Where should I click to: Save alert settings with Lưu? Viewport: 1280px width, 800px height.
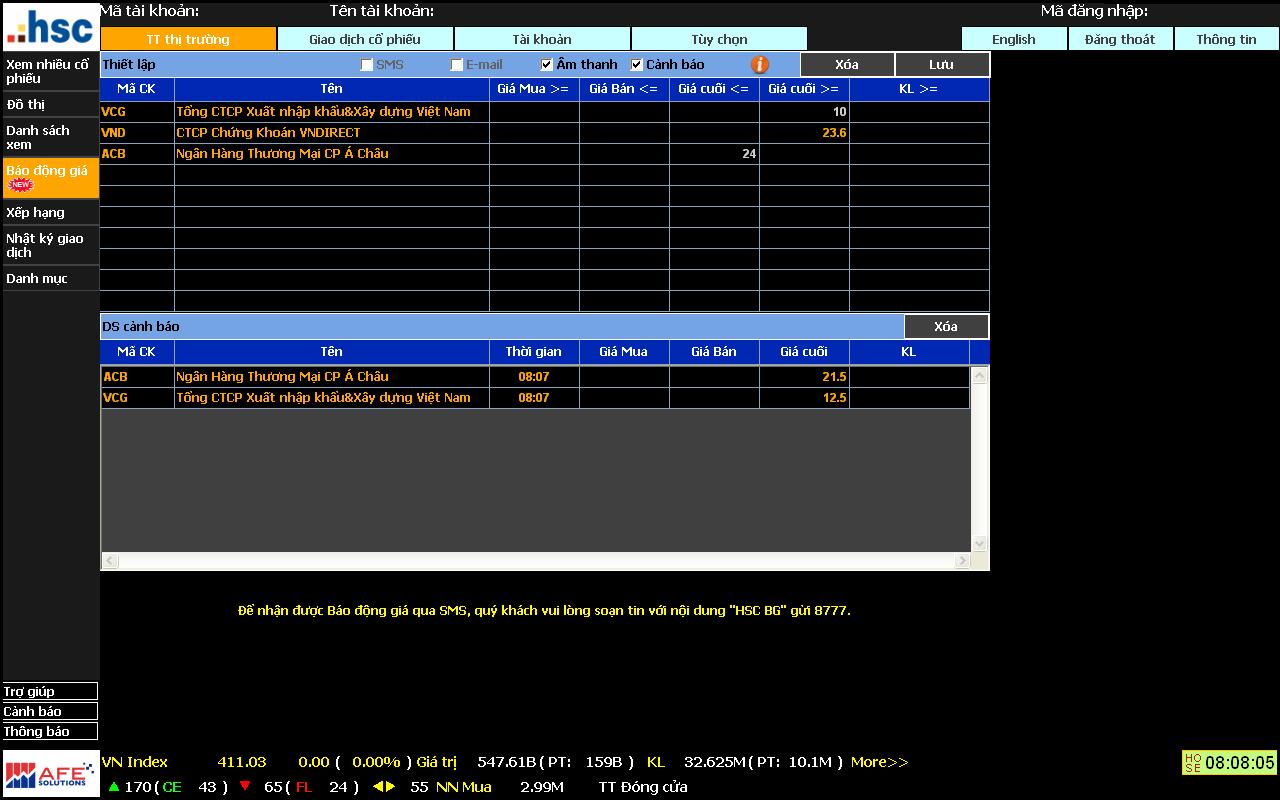click(x=941, y=64)
